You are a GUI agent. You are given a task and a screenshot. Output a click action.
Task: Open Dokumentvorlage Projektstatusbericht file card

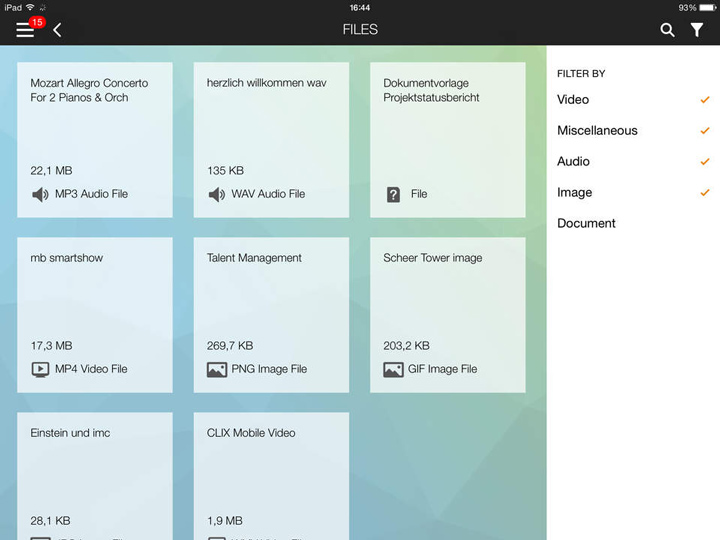448,140
